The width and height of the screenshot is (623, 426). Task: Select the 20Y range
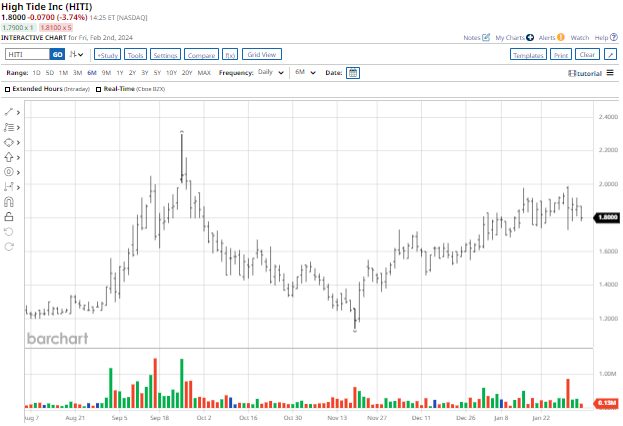187,73
